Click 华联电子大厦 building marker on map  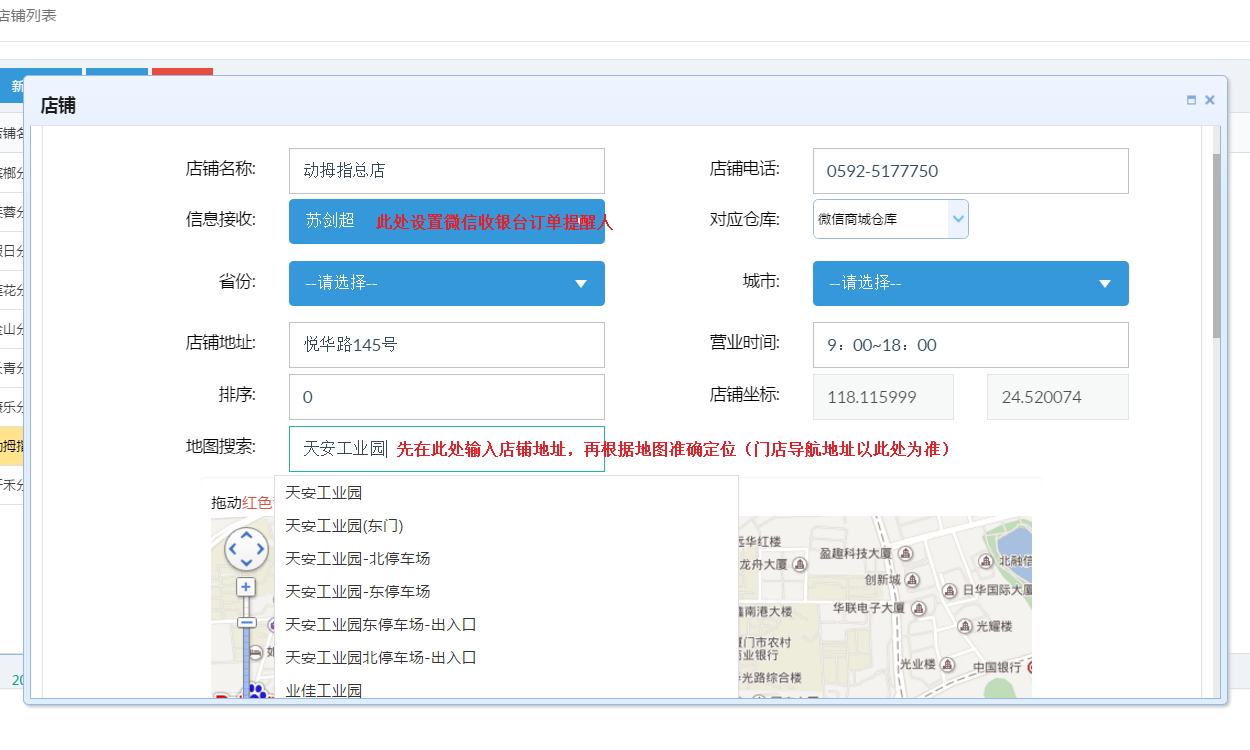(920, 607)
